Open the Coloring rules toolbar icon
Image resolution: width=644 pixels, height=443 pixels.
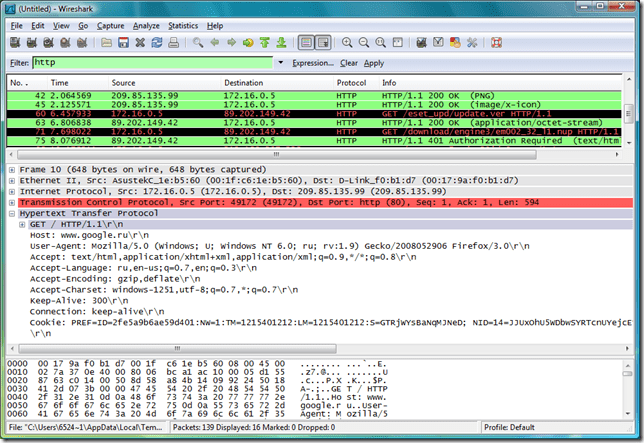[x=455, y=42]
